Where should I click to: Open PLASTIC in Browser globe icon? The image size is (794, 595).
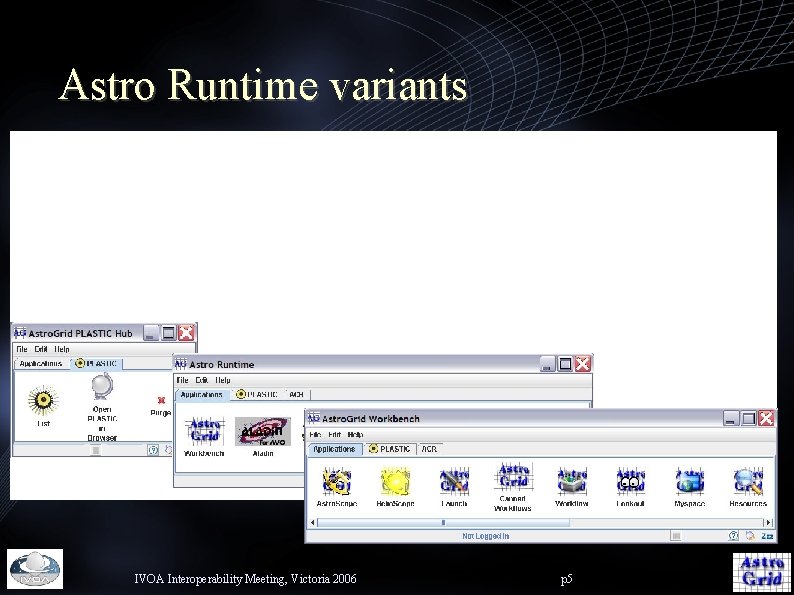tap(102, 386)
